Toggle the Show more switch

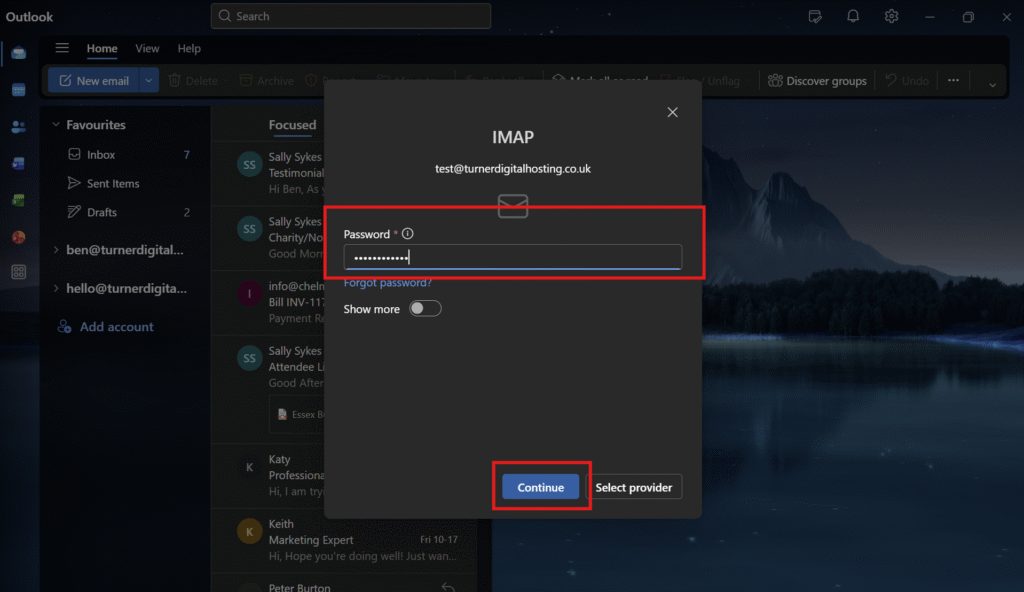(x=425, y=308)
